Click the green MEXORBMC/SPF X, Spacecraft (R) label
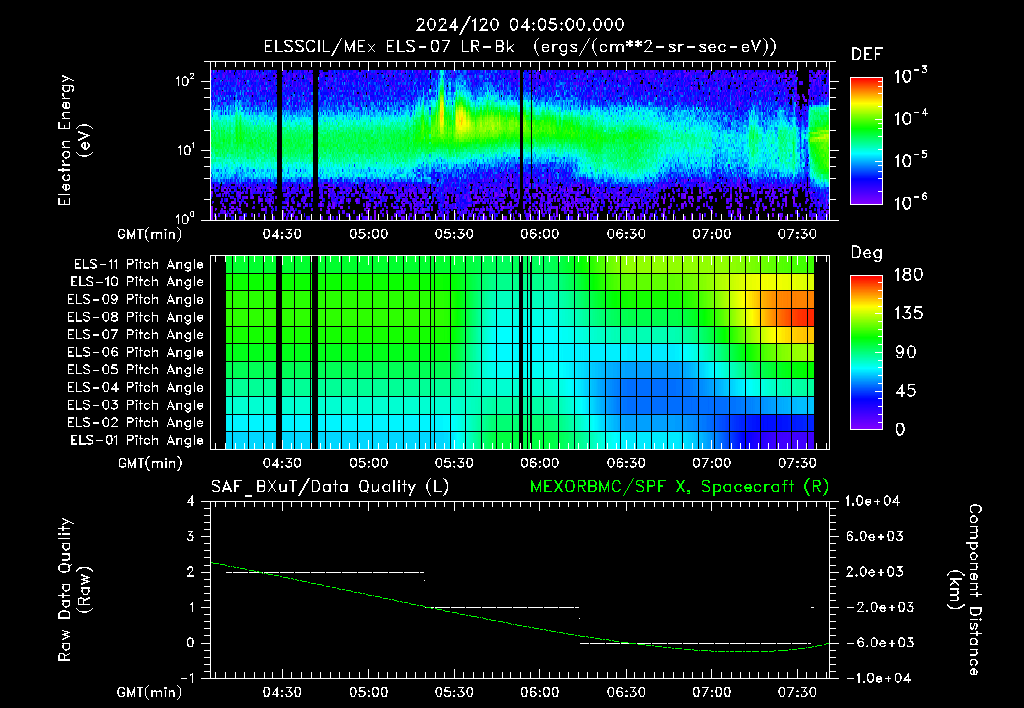 click(x=679, y=487)
